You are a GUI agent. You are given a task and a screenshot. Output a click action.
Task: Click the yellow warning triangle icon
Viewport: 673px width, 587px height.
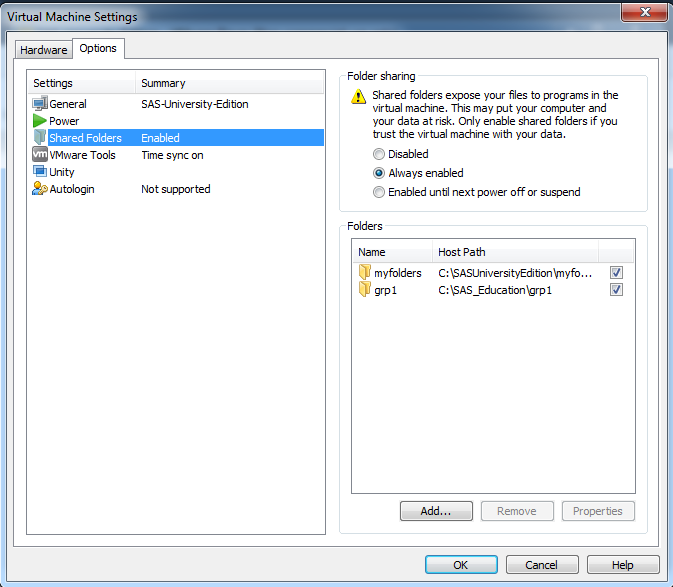358,96
